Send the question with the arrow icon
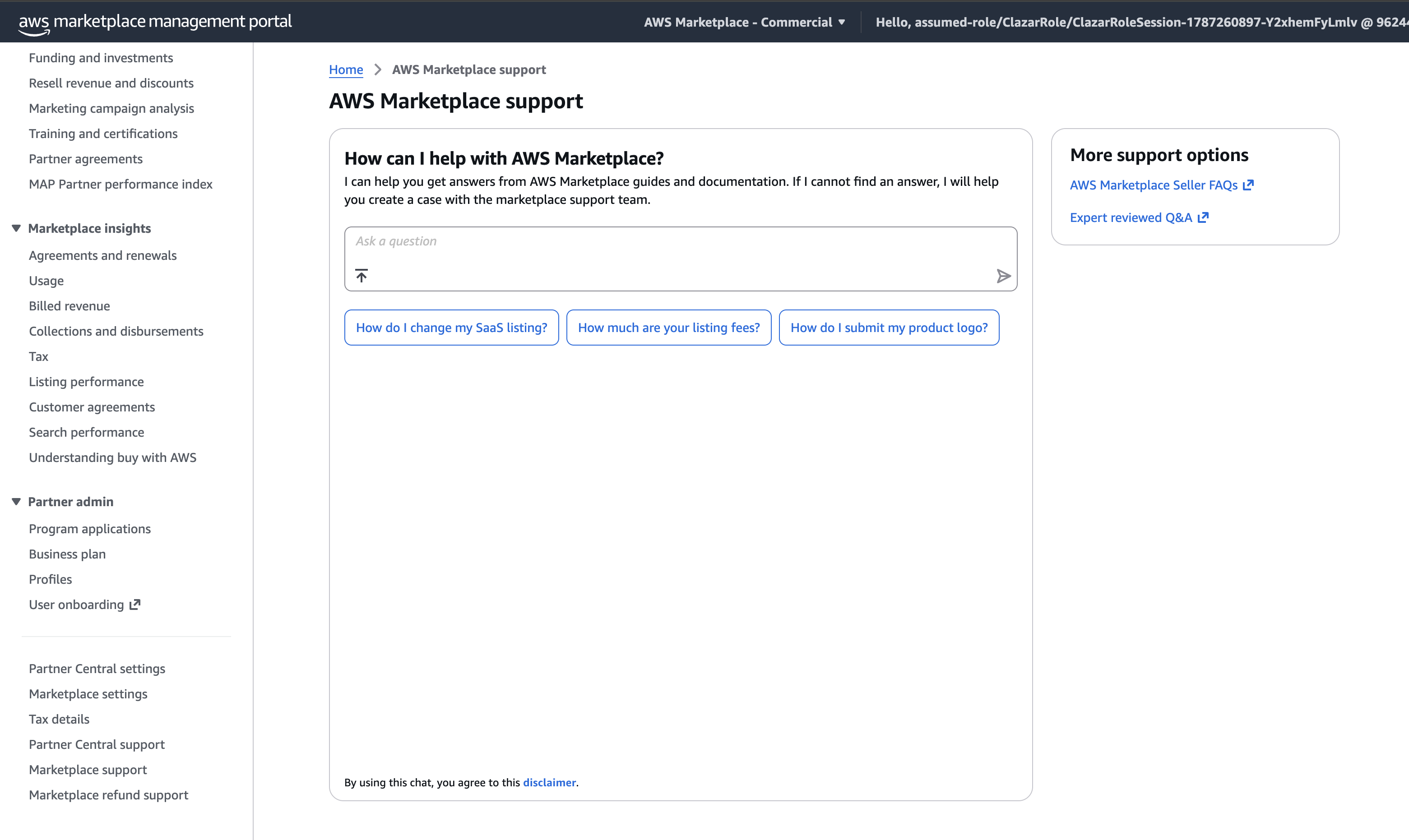The width and height of the screenshot is (1409, 840). pos(1003,276)
